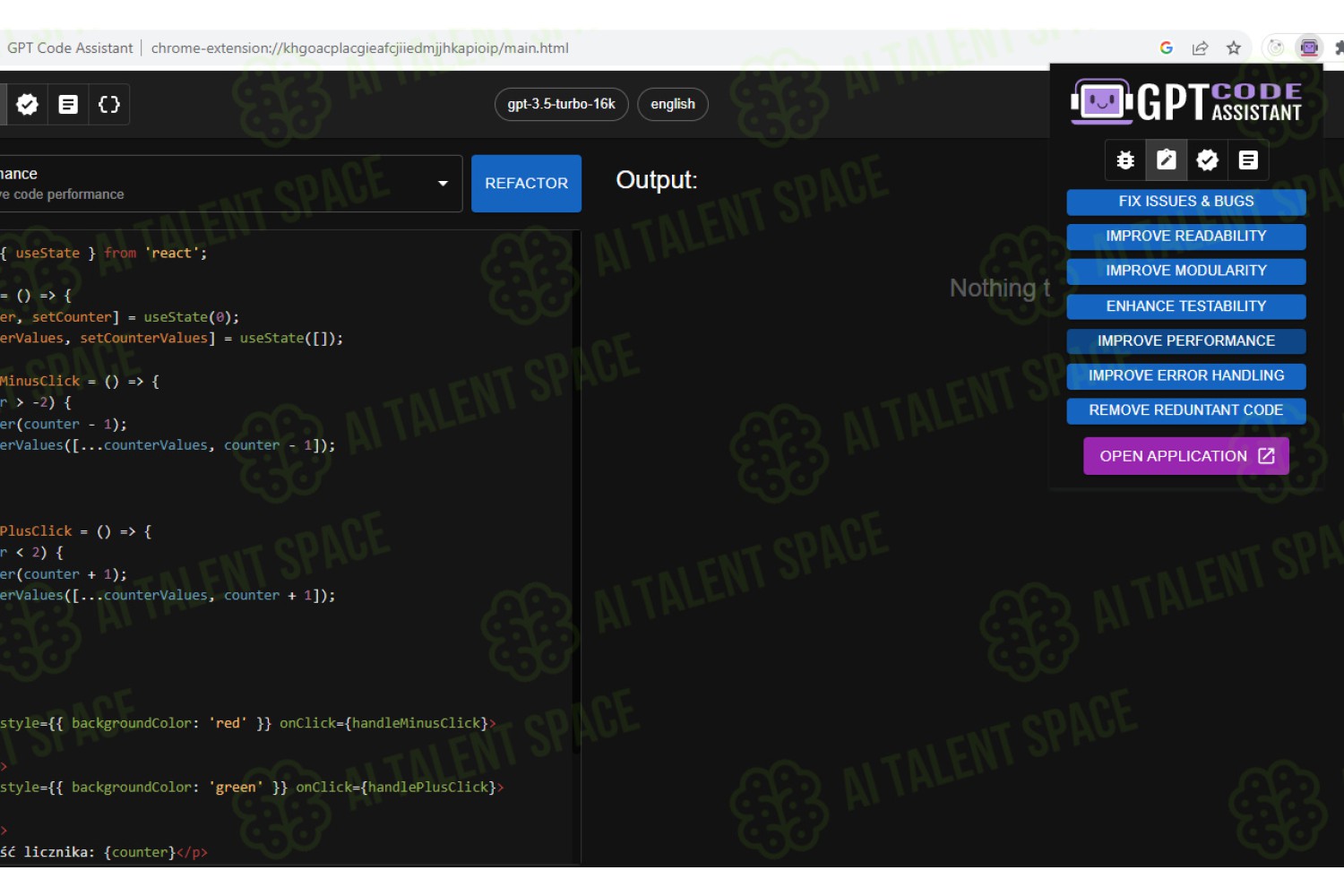Image resolution: width=1344 pixels, height=896 pixels.
Task: Select REMOVE REDUNDANT CODE
Action: [1186, 411]
